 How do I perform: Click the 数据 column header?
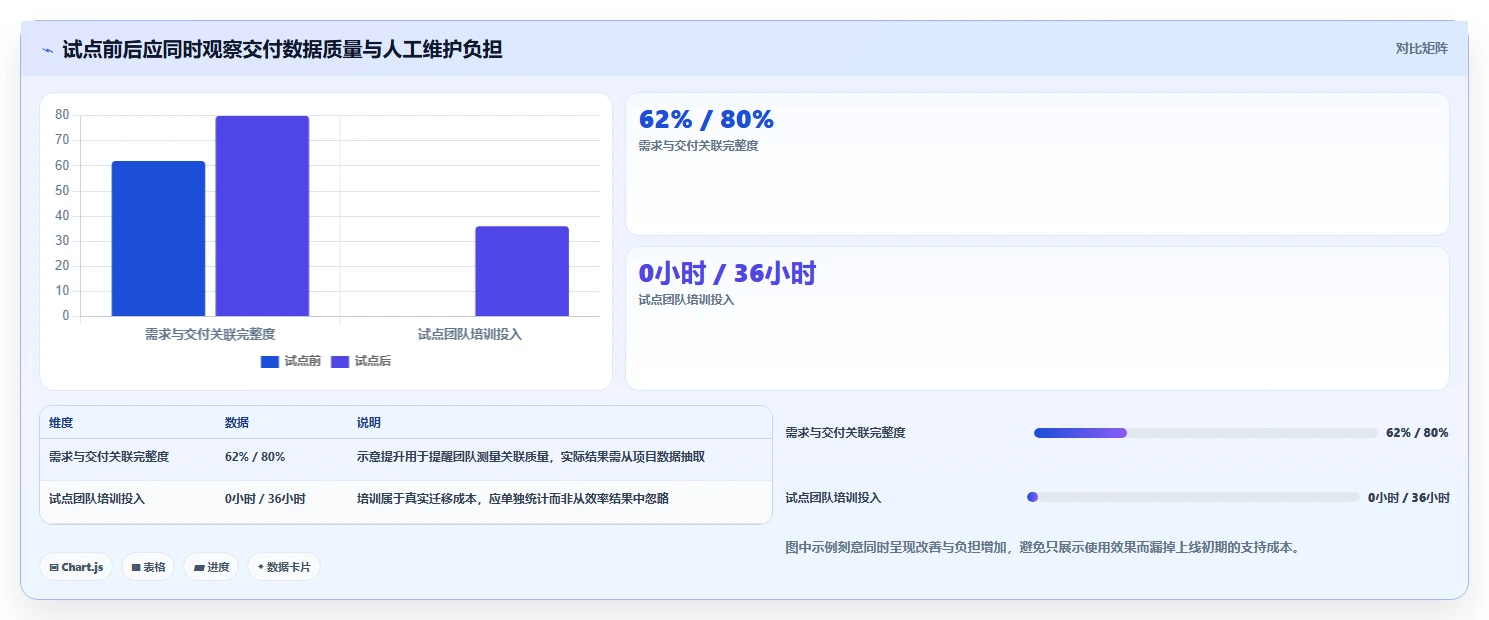pyautogui.click(x=237, y=423)
